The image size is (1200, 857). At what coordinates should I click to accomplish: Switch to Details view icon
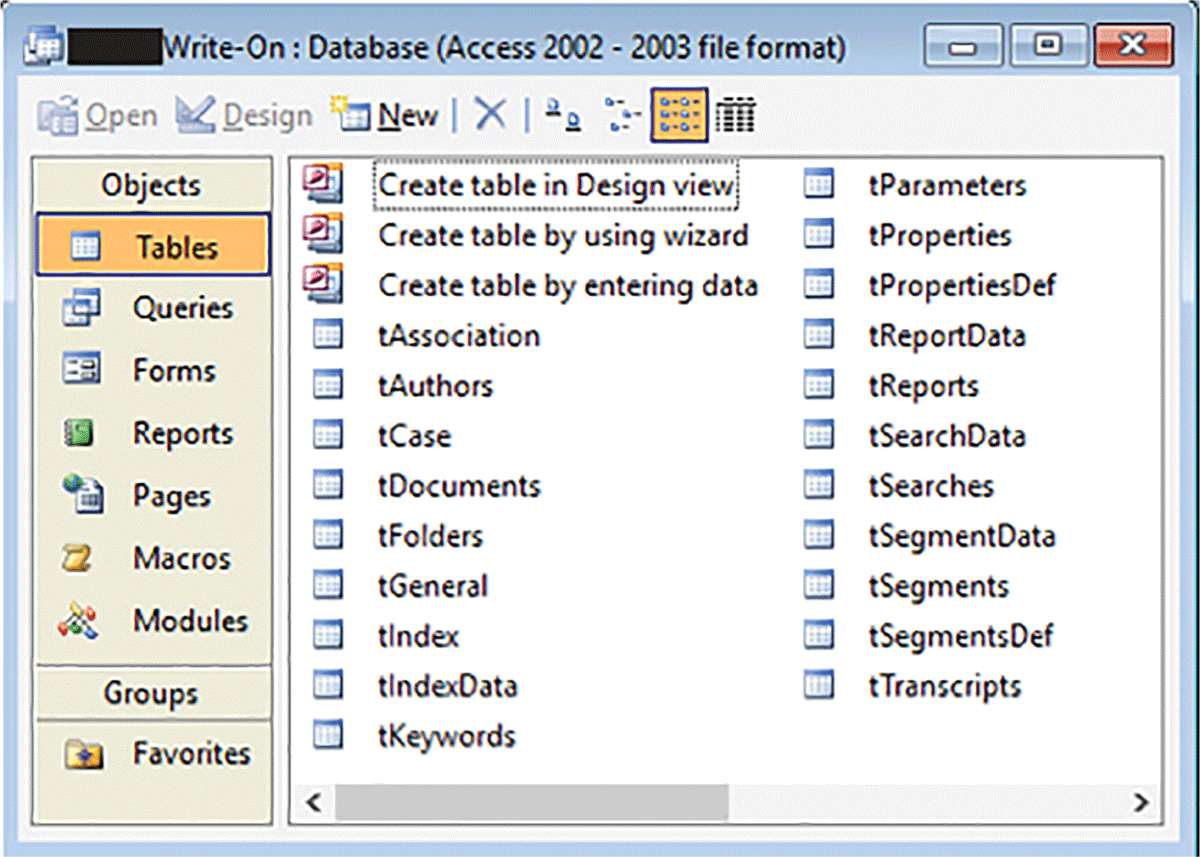(736, 116)
